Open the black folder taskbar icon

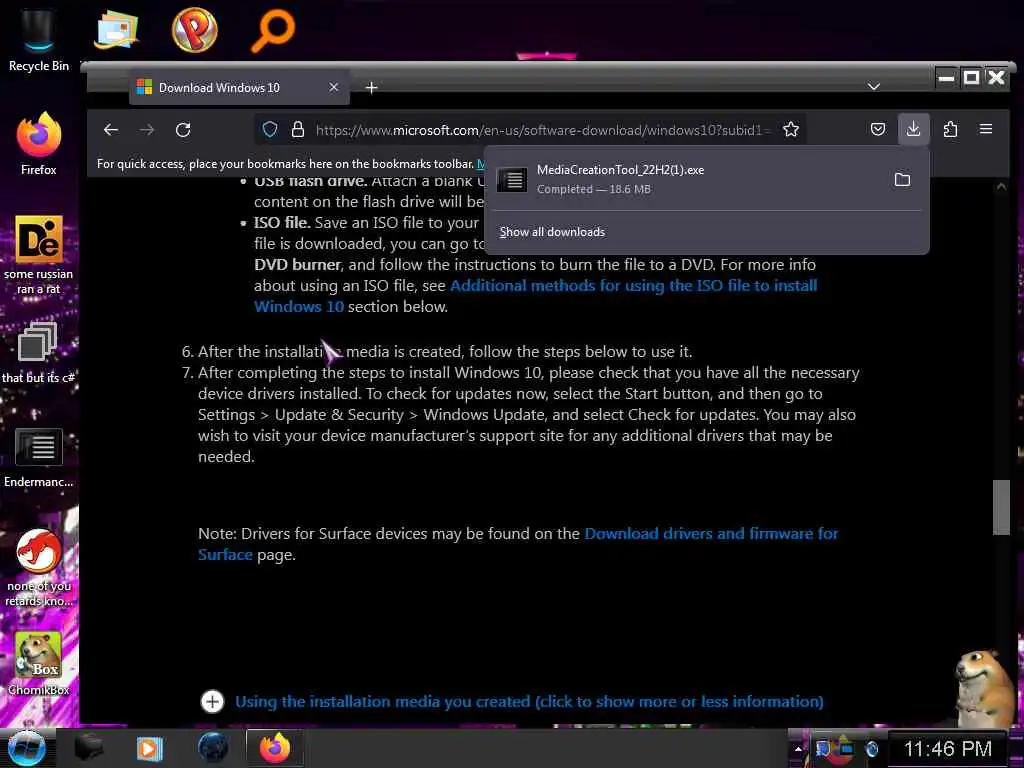pos(89,748)
